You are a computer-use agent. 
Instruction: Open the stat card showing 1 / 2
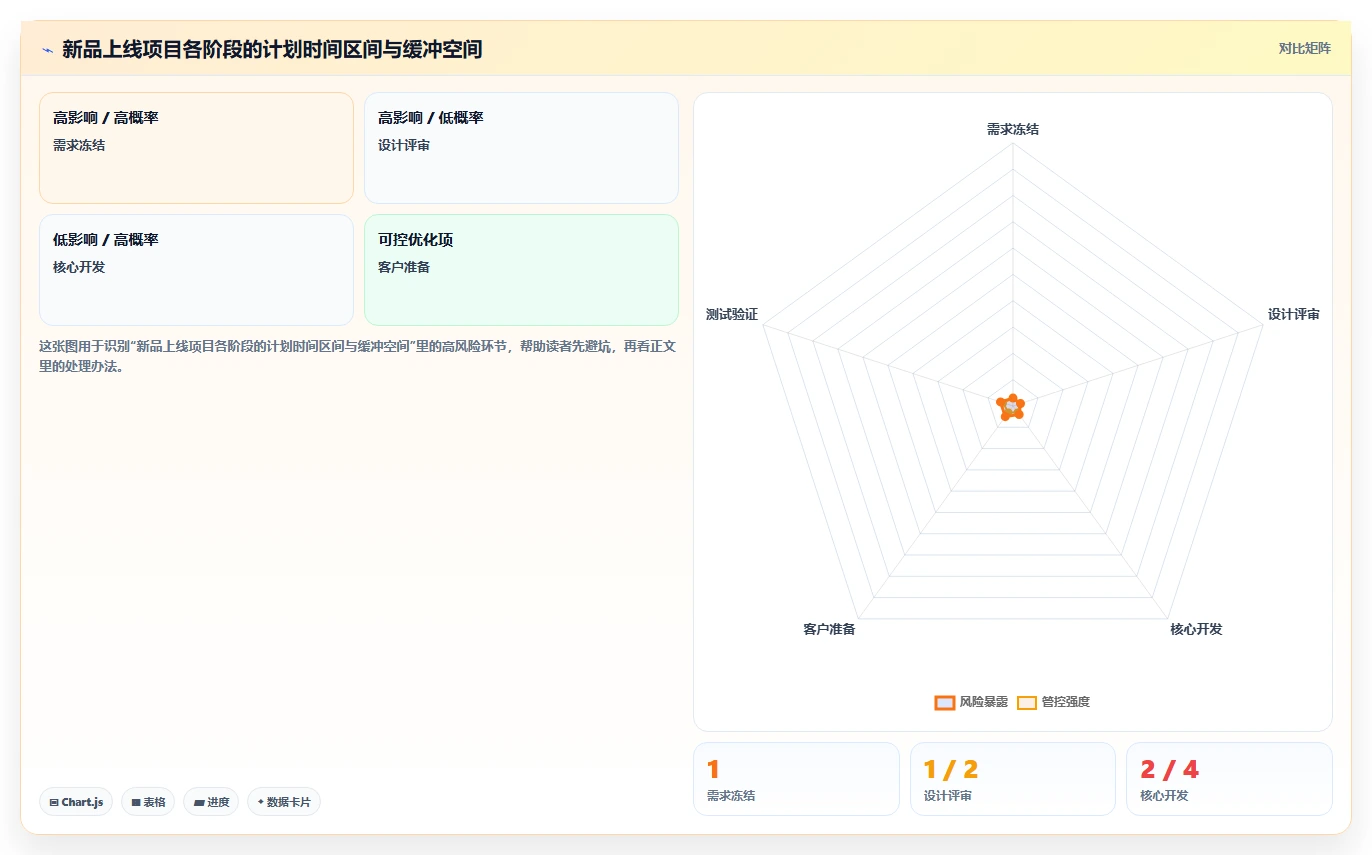1013,779
